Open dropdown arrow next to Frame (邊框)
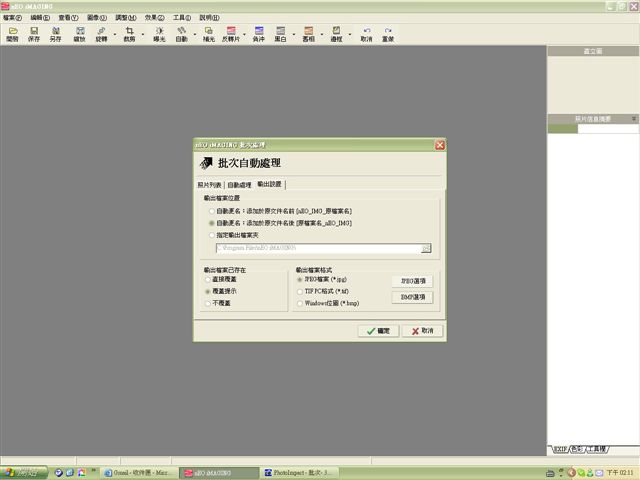This screenshot has width=640, height=480. point(350,34)
